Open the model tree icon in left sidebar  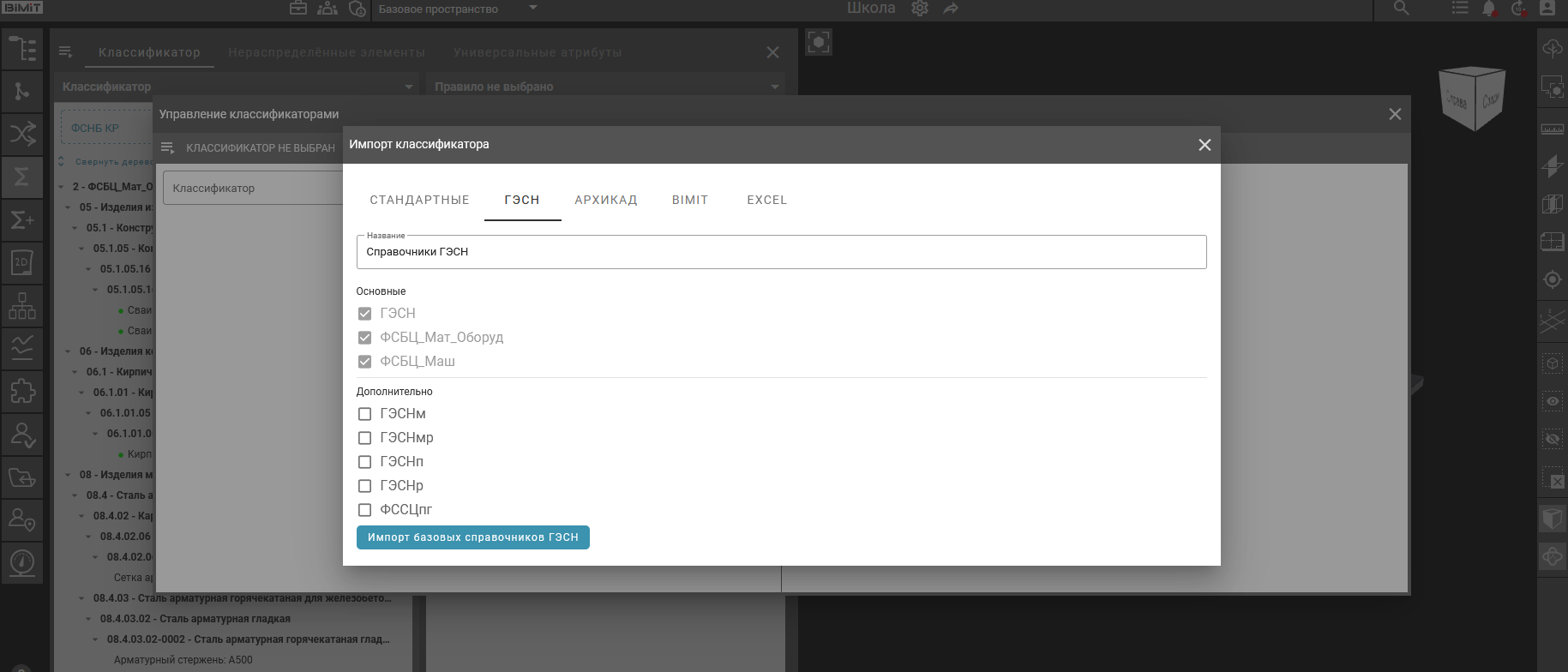coord(22,50)
